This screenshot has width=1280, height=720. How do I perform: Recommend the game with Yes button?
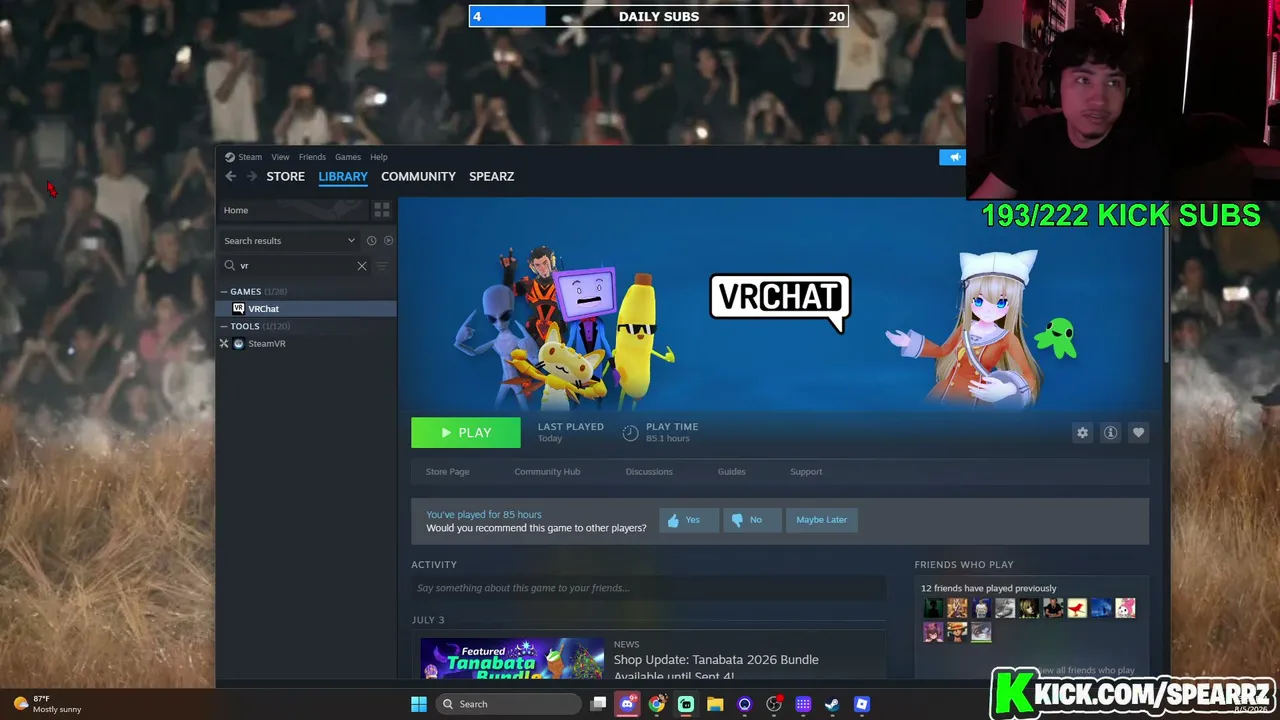(688, 520)
